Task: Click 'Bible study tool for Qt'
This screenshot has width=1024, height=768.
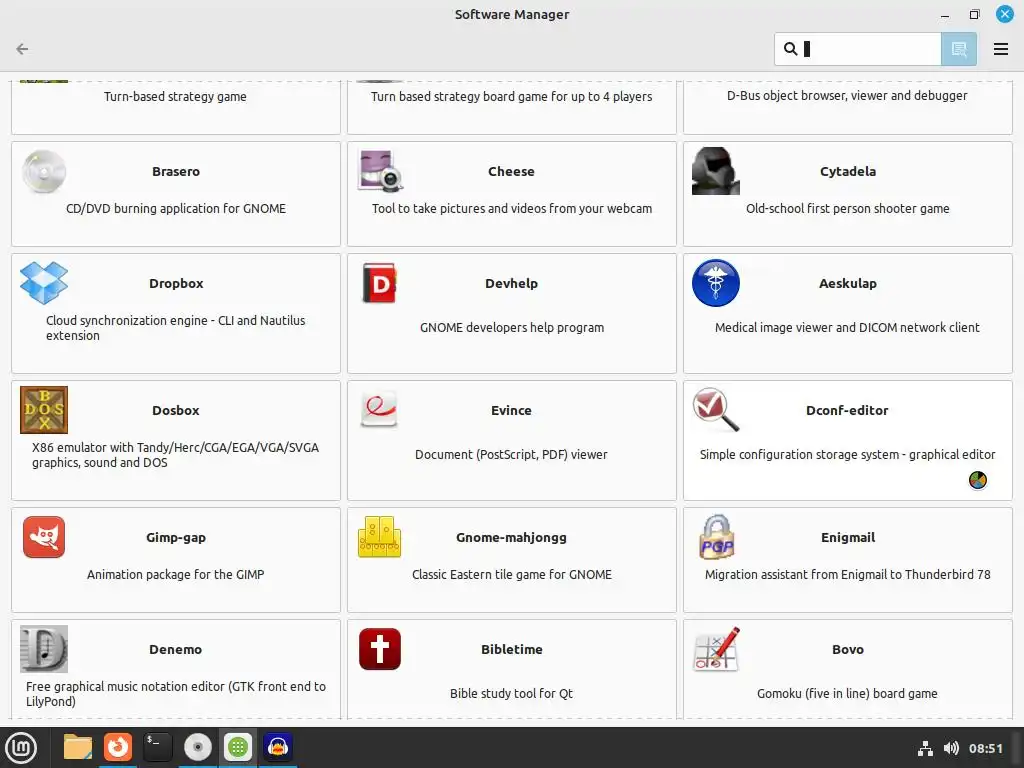Action: 511,694
